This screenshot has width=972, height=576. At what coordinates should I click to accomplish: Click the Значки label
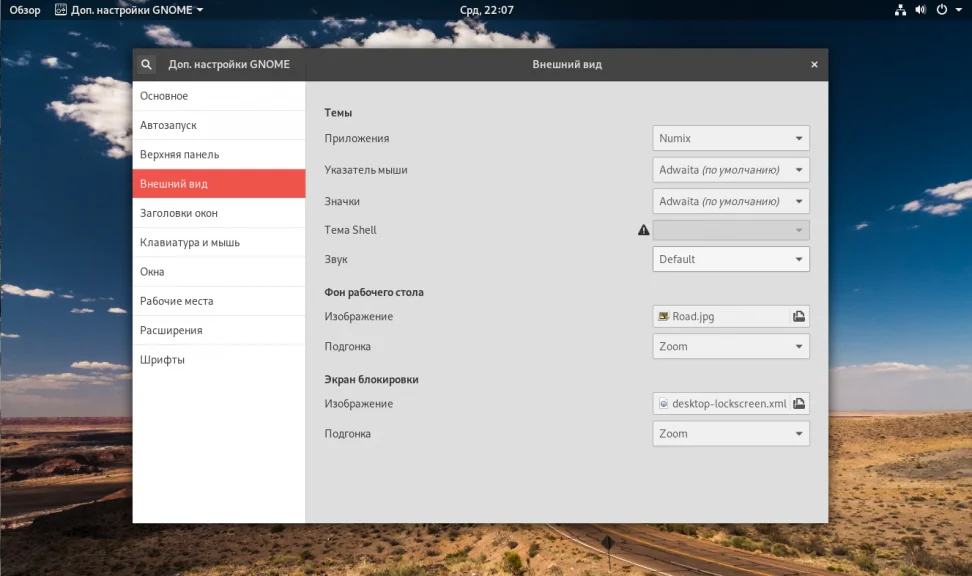click(x=342, y=202)
